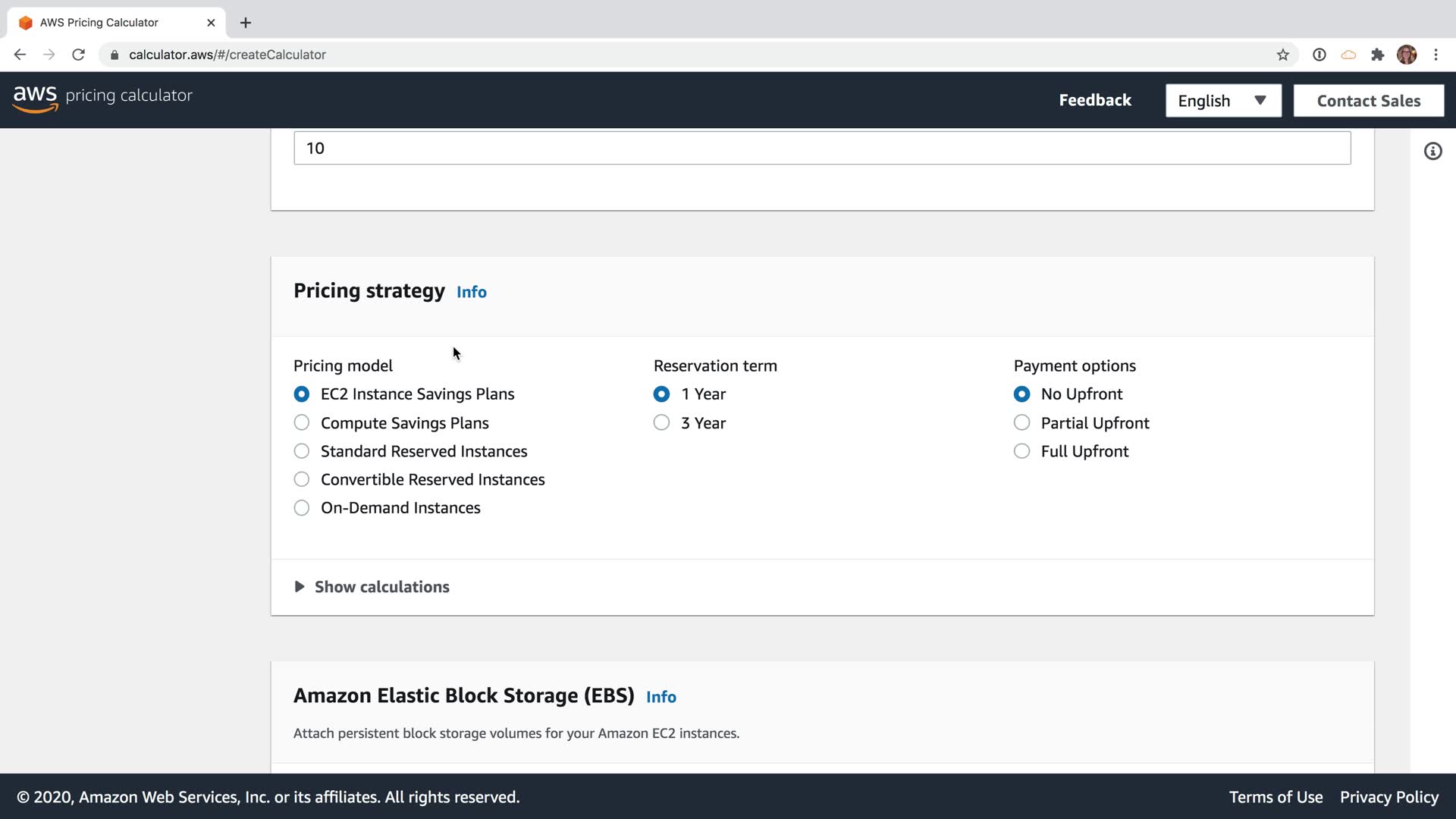Open the user profile avatar
The image size is (1456, 819).
tap(1407, 55)
